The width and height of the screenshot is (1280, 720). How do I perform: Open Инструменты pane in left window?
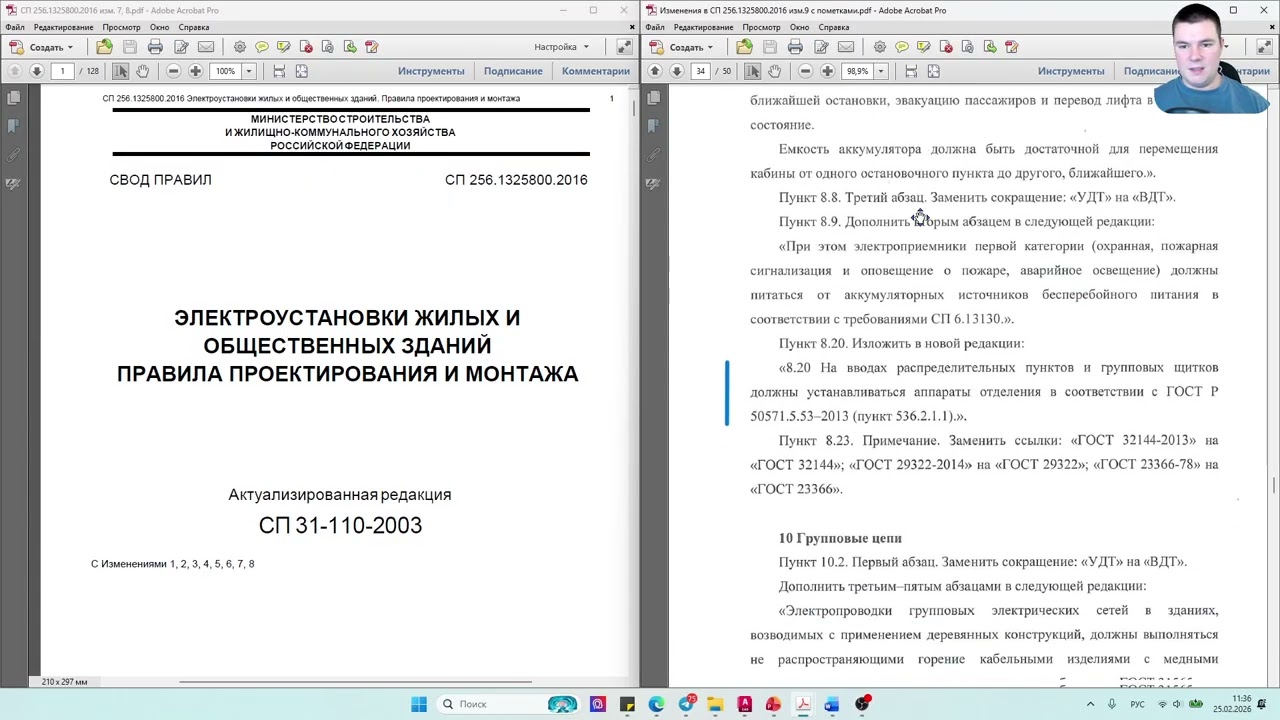[x=431, y=71]
